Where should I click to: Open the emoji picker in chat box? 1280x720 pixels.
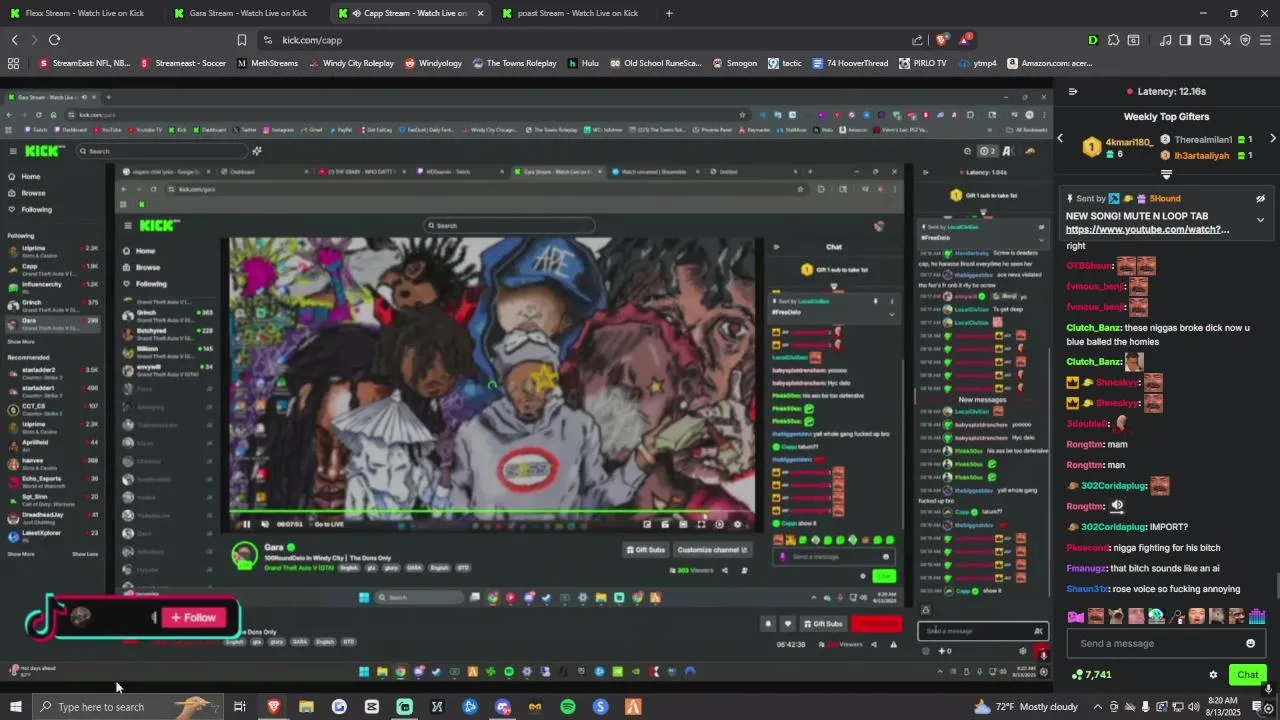[1250, 643]
